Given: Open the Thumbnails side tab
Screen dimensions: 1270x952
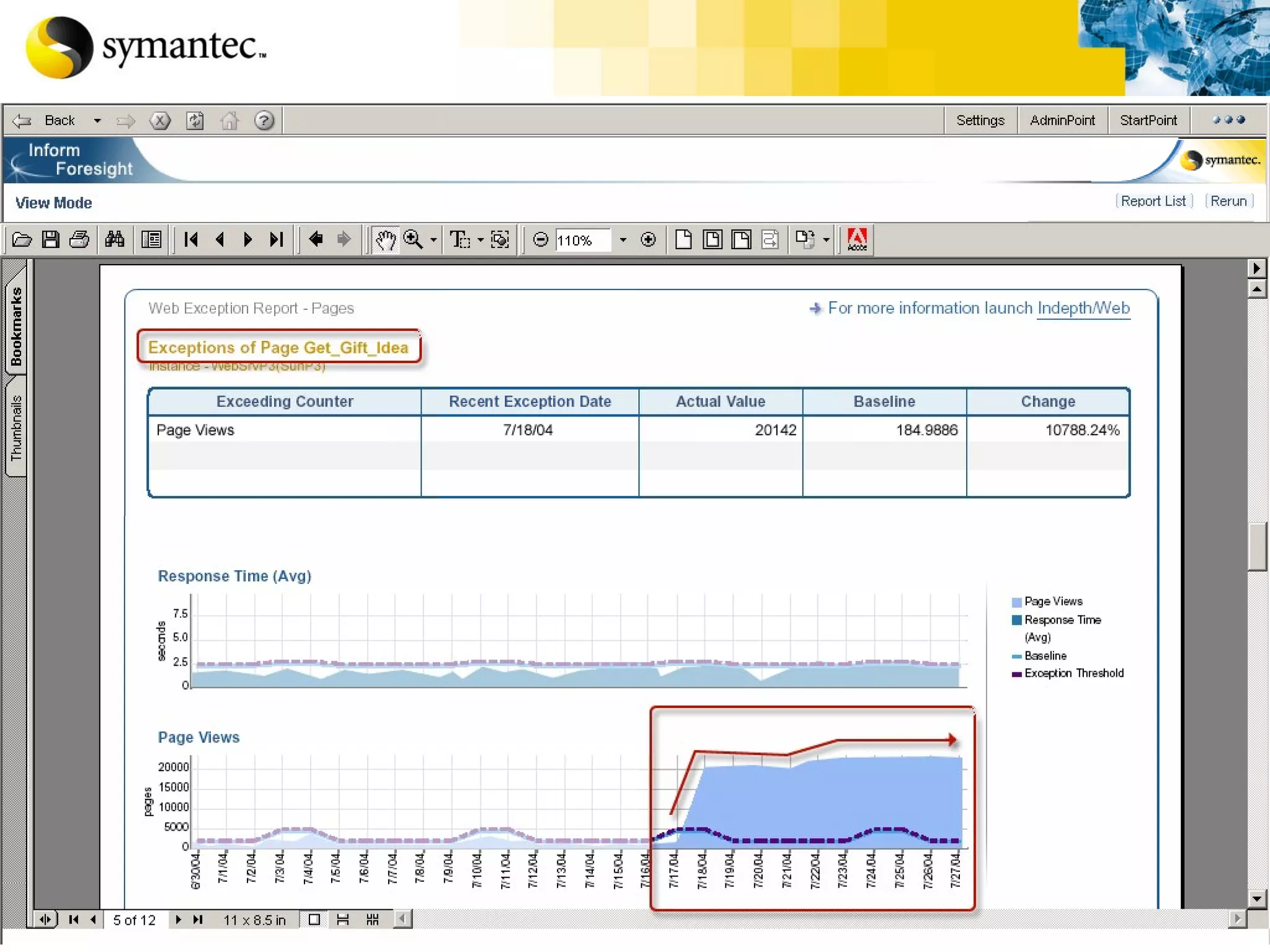Looking at the screenshot, I should (16, 428).
